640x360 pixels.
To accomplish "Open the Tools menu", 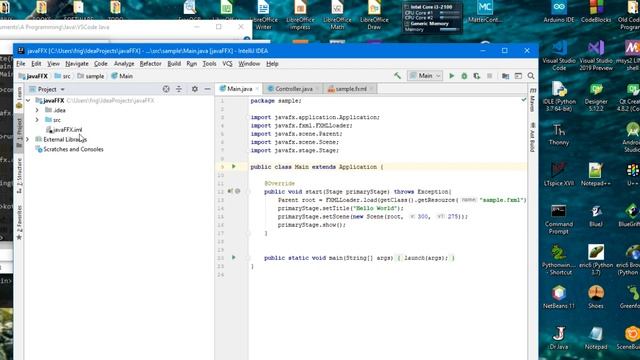I will [x=209, y=64].
